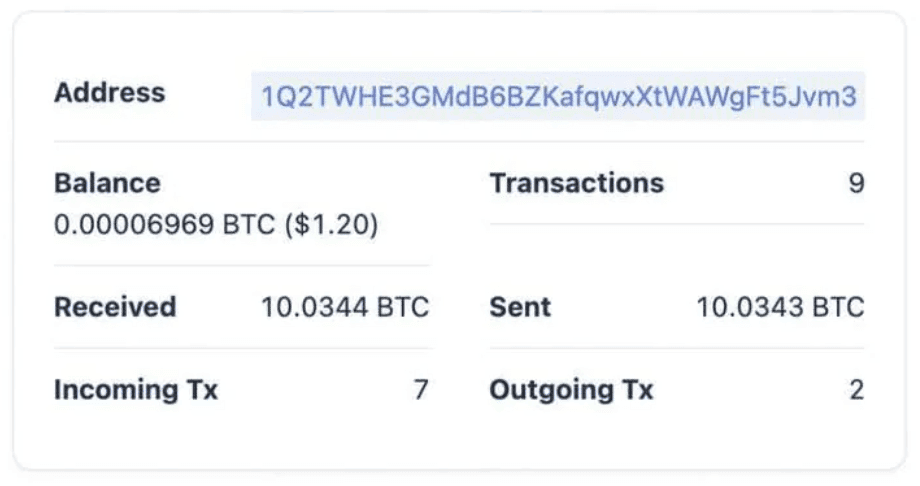Click the Received label

pos(115,307)
